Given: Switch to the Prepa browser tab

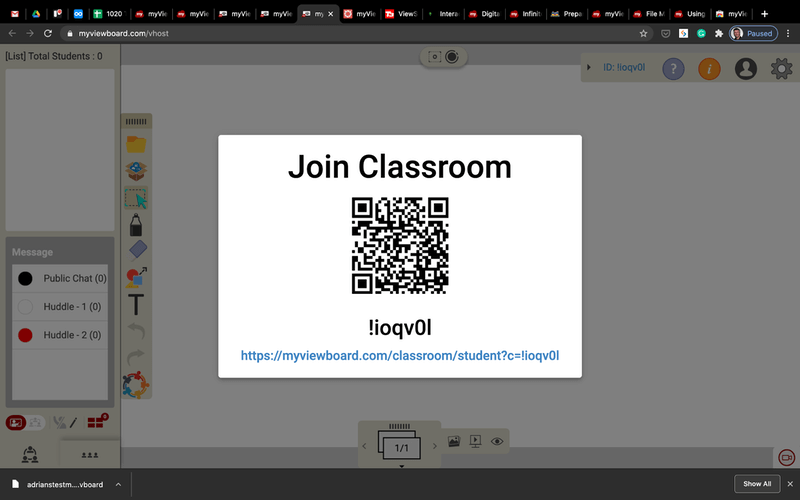Looking at the screenshot, I should point(567,14).
